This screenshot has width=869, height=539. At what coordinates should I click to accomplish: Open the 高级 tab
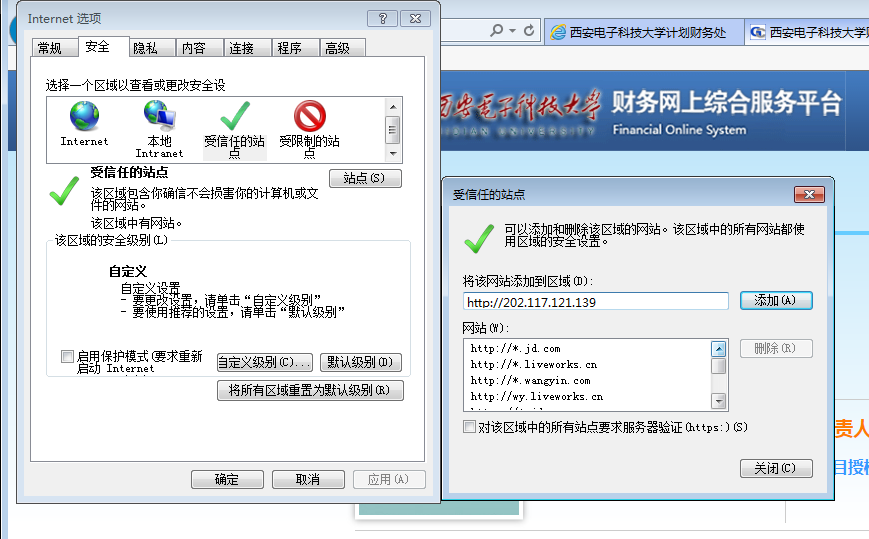point(337,48)
